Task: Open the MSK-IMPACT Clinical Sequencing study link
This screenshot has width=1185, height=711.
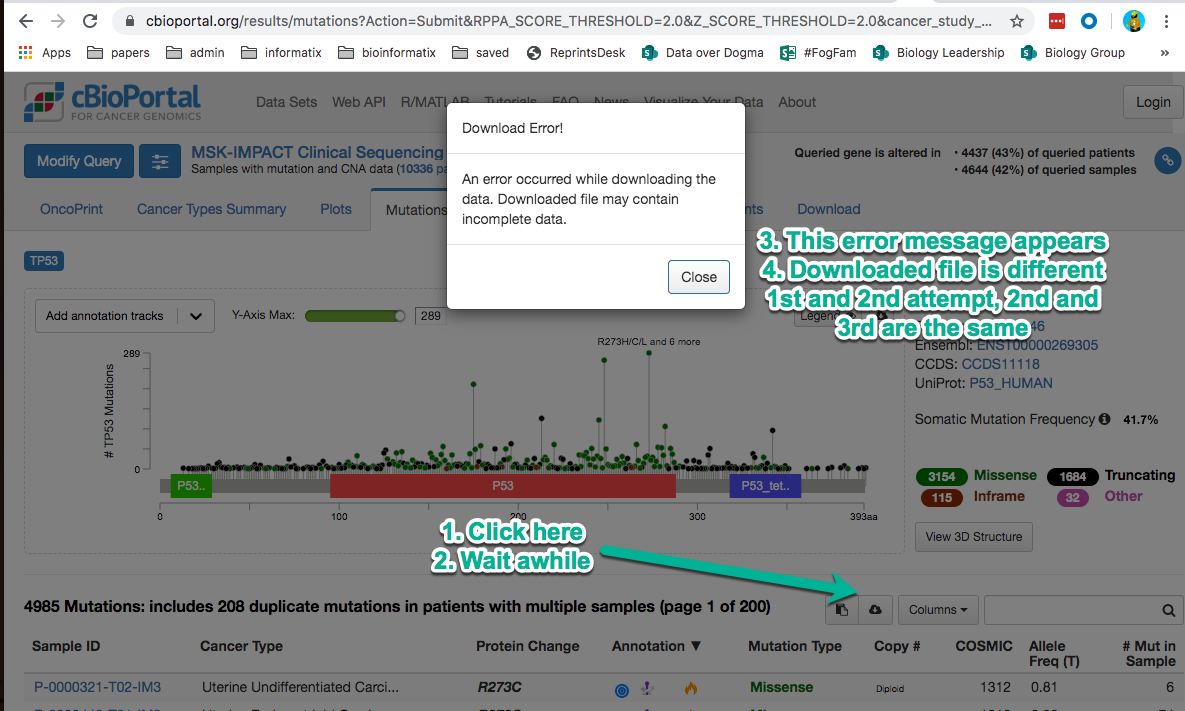Action: [x=317, y=153]
